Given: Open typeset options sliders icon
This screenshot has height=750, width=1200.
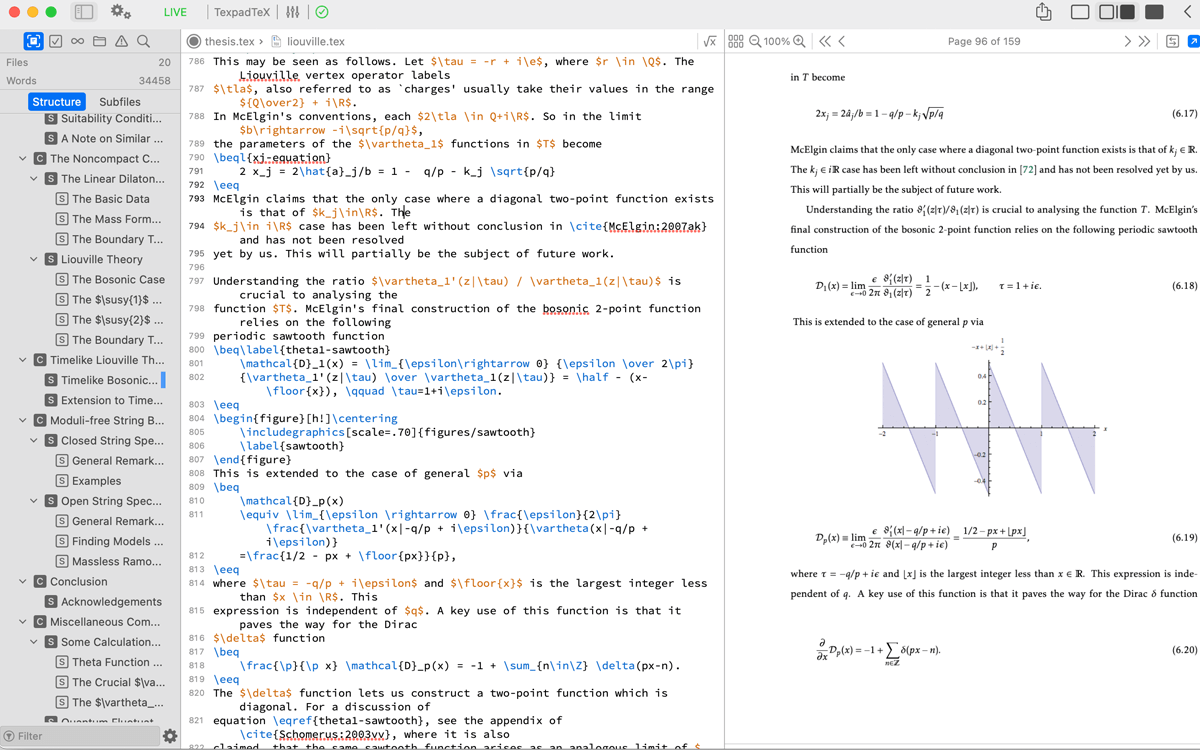Looking at the screenshot, I should [x=293, y=12].
